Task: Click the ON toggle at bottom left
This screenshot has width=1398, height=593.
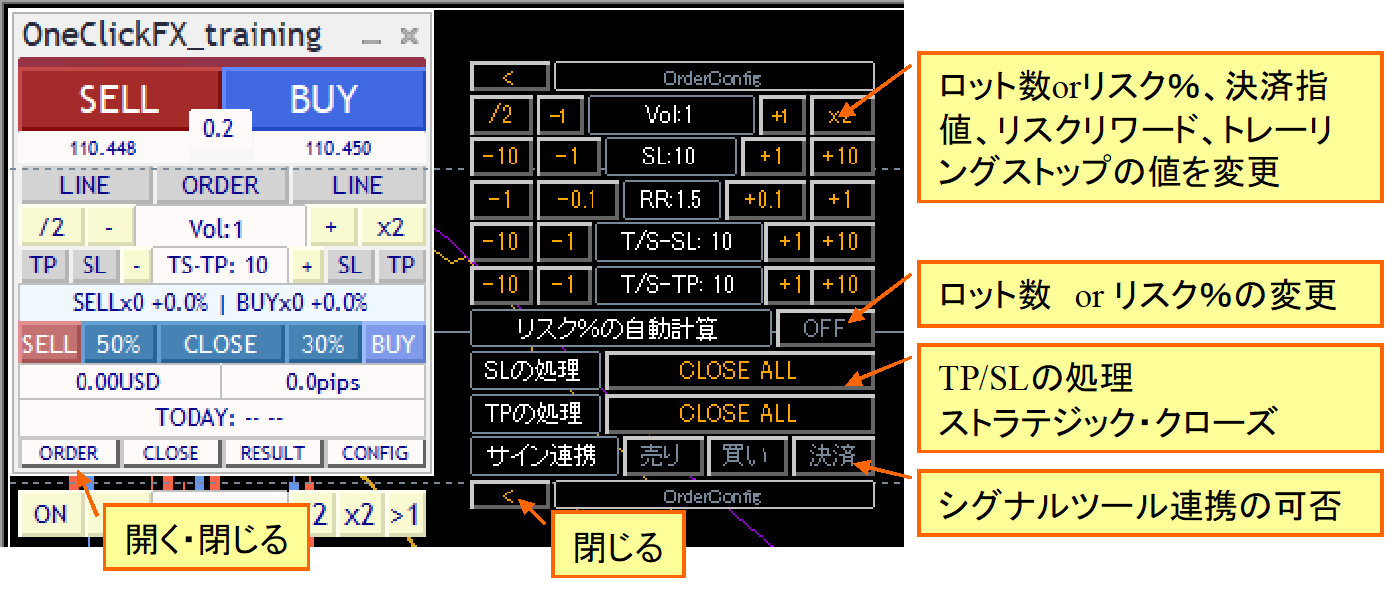Action: pyautogui.click(x=51, y=514)
